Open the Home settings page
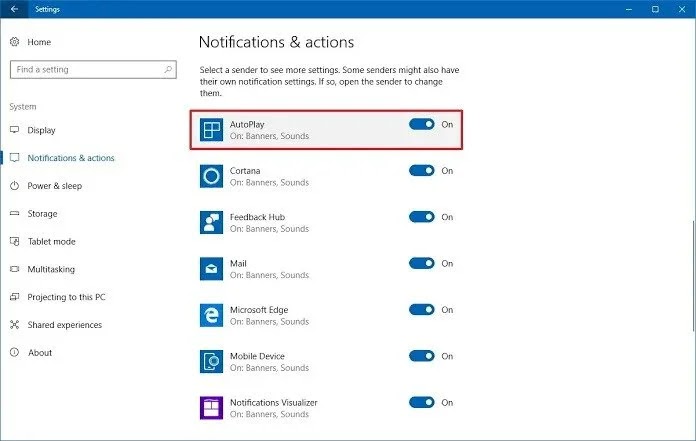The image size is (696, 441). click(39, 42)
